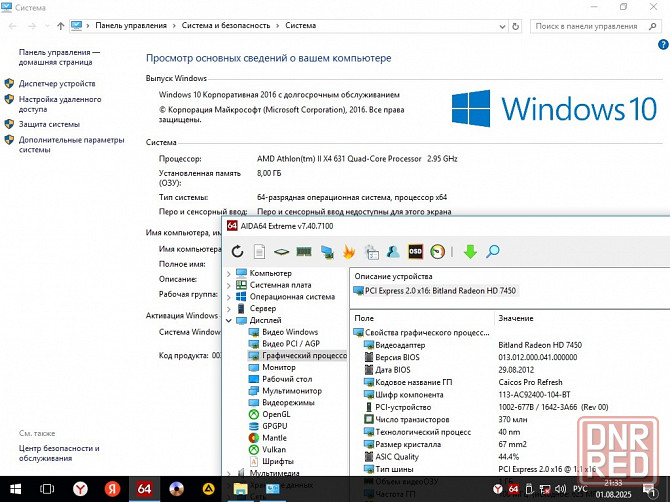Expand Свойства графического процессора group row
Image resolution: width=670 pixels, height=502 pixels.
422,332
